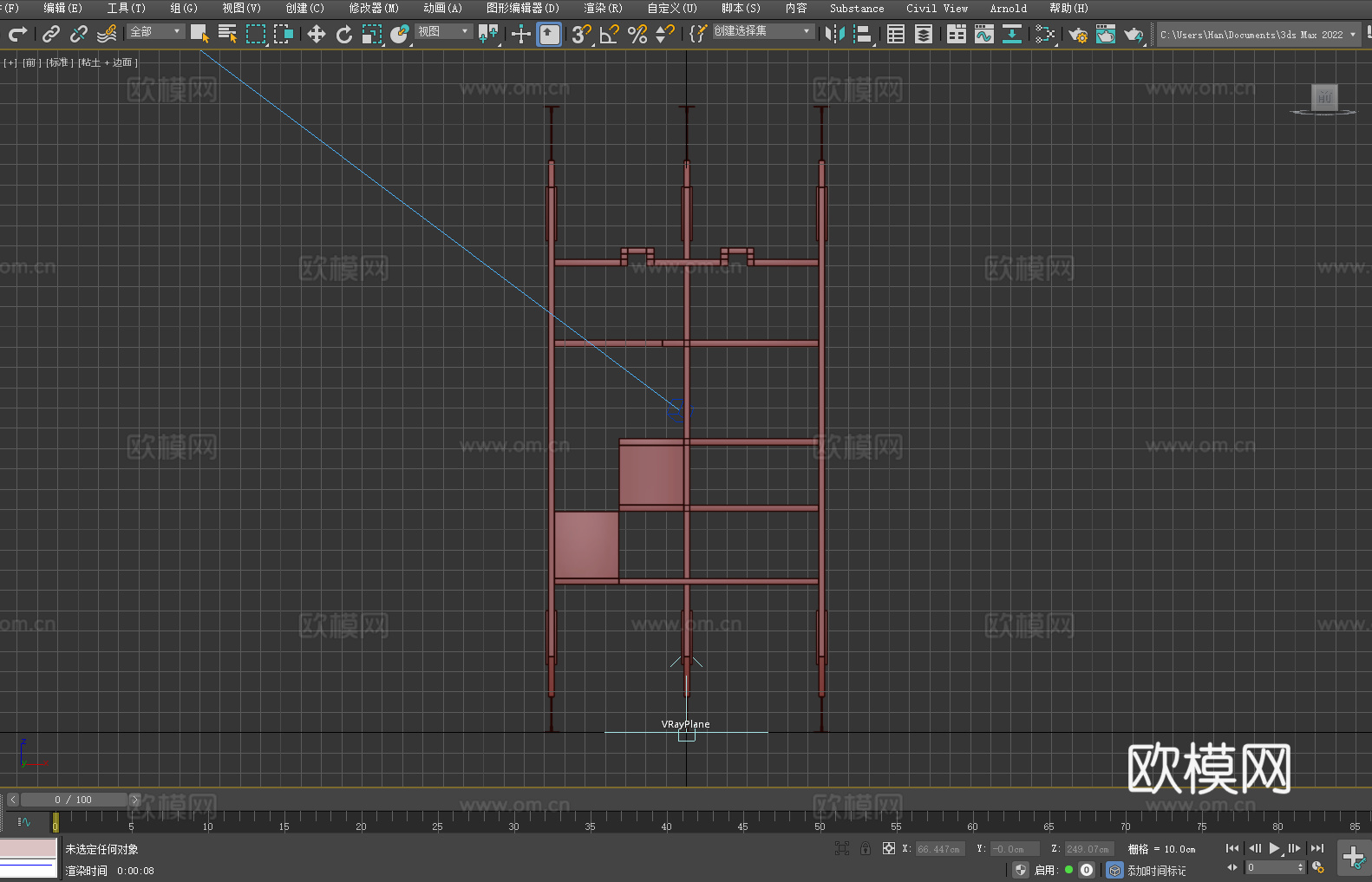Open Schematic View icon

click(x=1011, y=34)
